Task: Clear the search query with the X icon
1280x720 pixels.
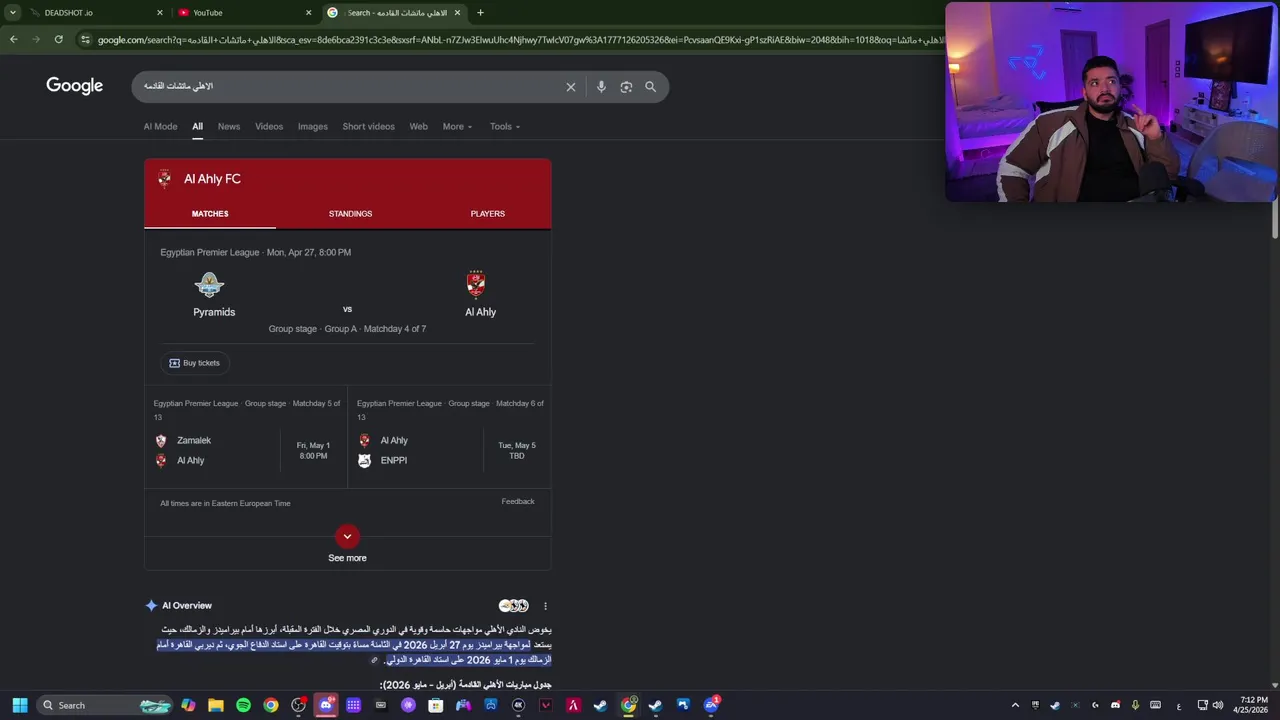Action: click(x=571, y=87)
